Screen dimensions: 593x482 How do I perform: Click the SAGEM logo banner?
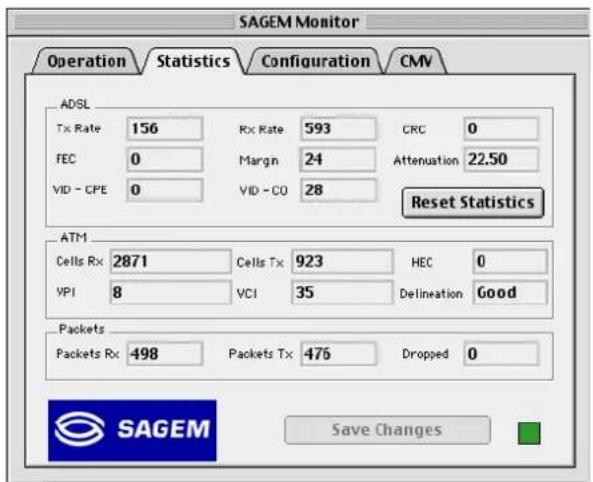pos(132,431)
